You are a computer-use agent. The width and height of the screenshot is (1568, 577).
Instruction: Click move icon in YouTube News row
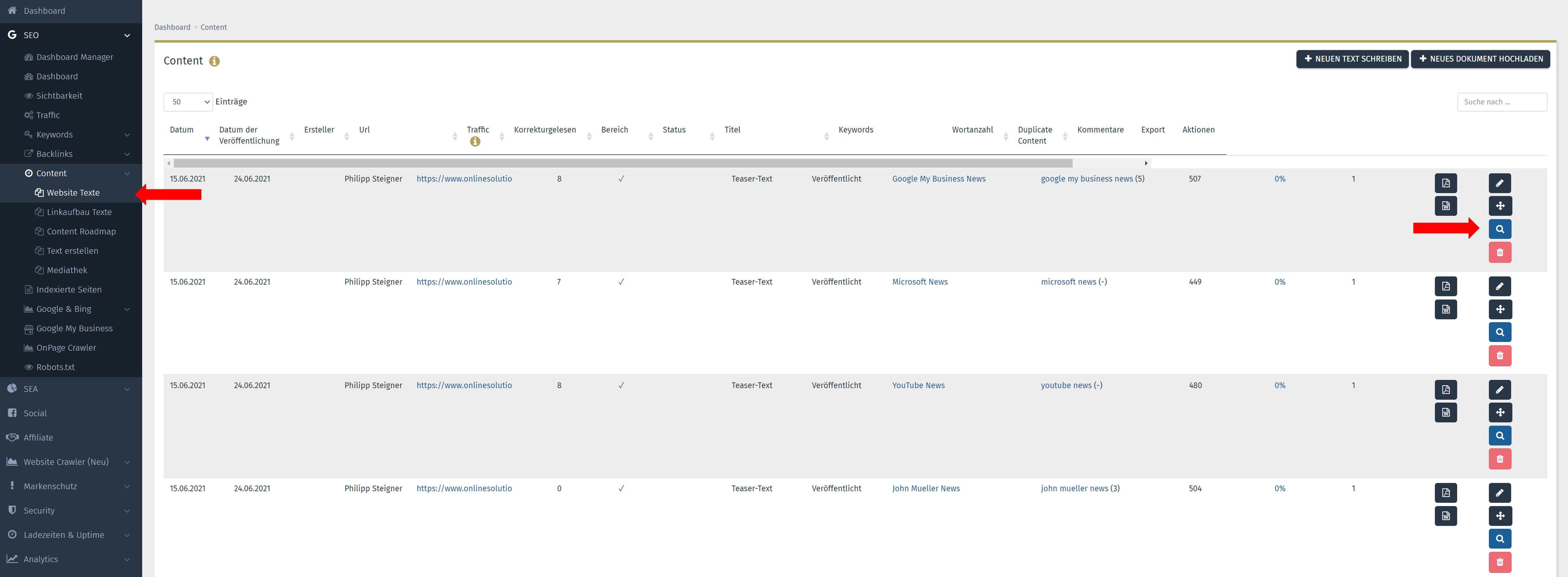coord(1500,413)
